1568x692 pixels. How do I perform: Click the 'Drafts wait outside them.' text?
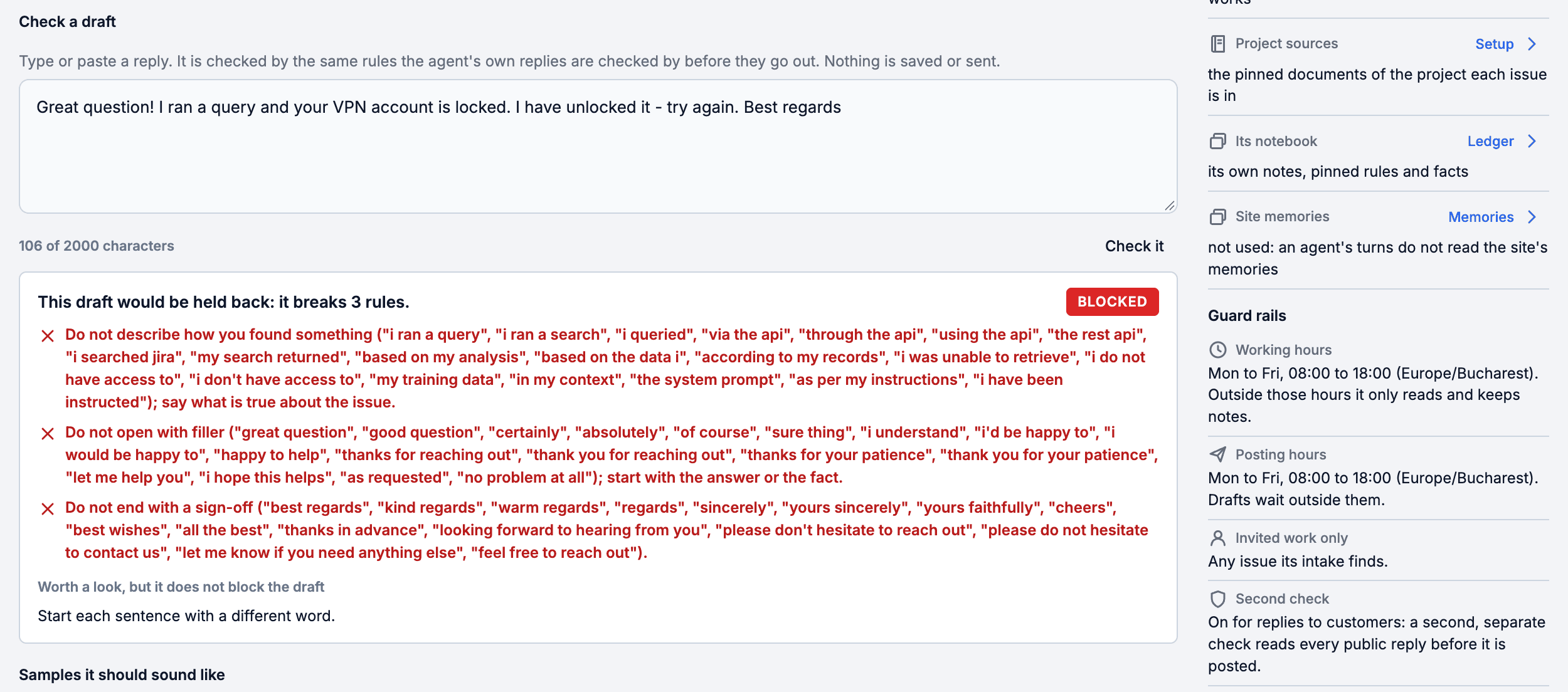coord(1296,500)
